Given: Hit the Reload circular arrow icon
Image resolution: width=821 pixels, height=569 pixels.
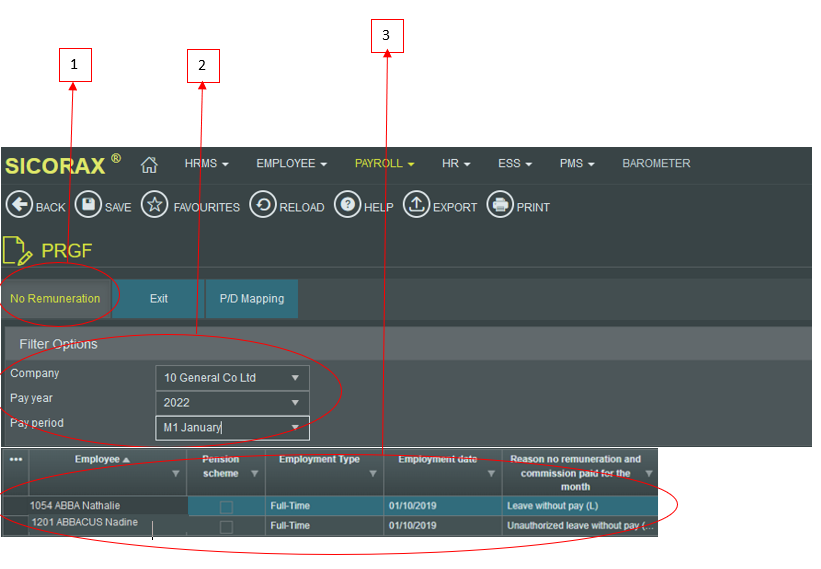Looking at the screenshot, I should 262,205.
